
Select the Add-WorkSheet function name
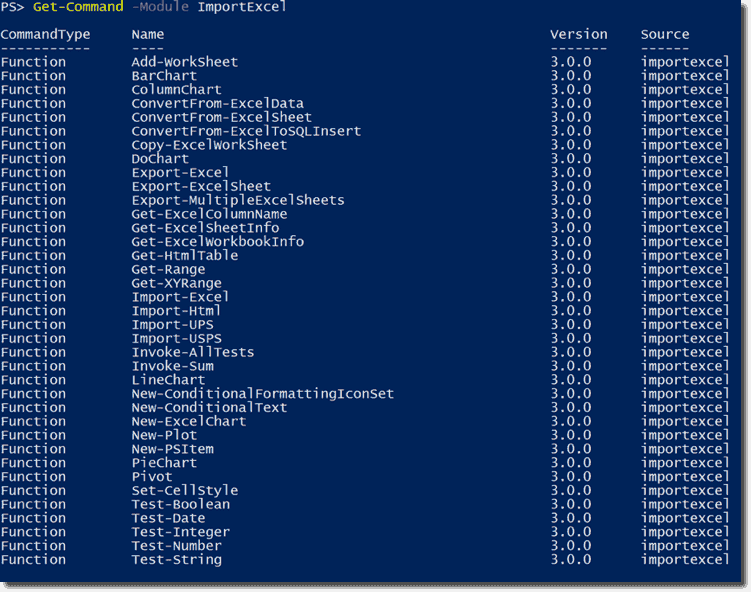pyautogui.click(x=184, y=62)
